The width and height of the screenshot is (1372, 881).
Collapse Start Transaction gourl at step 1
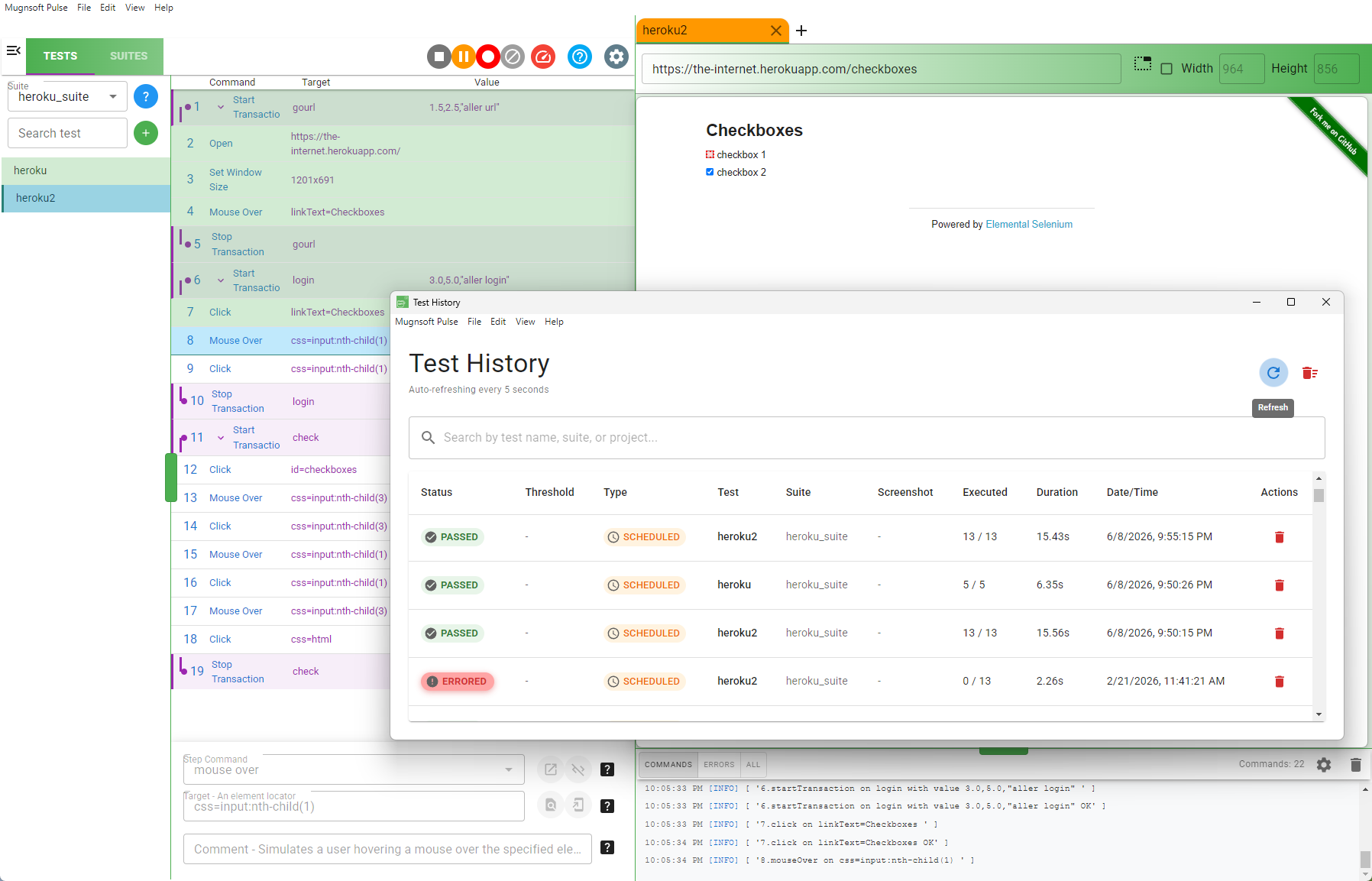(x=221, y=107)
